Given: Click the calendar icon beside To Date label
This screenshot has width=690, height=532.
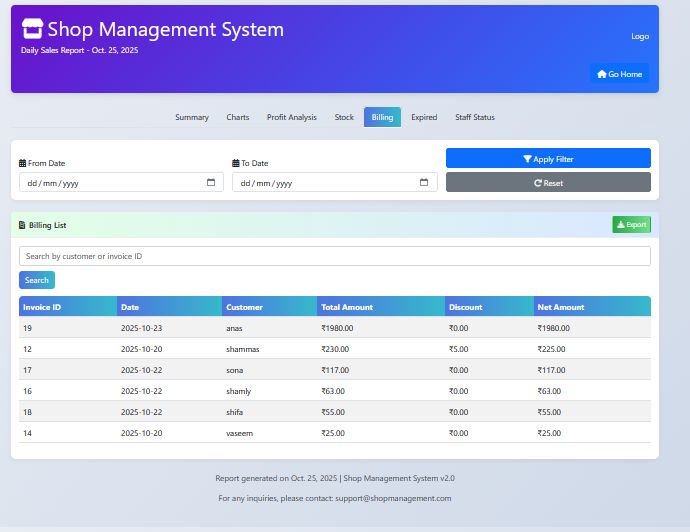Looking at the screenshot, I should (x=235, y=163).
